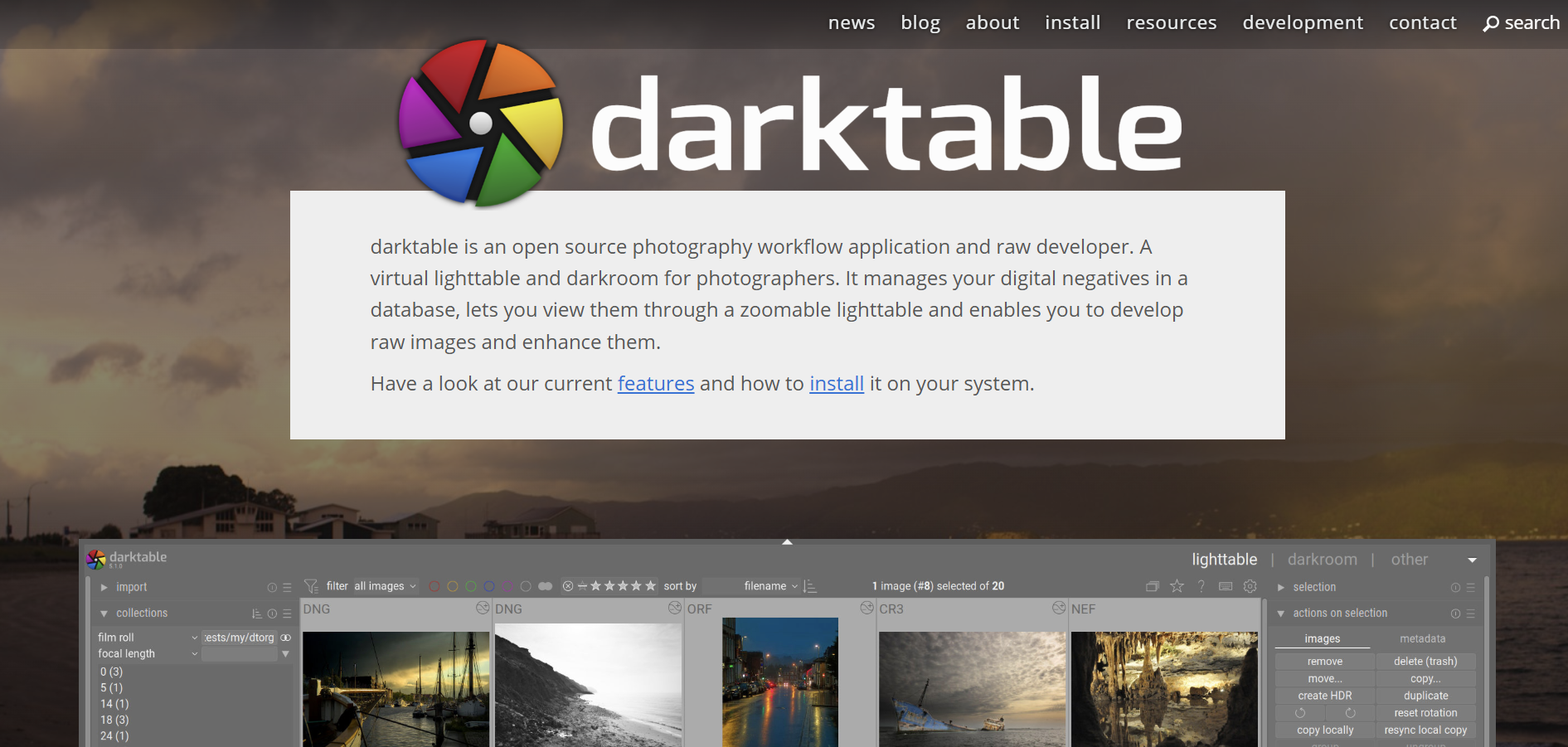
Task: Click altered-history icon on CR3 thumbnail
Action: click(x=1059, y=608)
